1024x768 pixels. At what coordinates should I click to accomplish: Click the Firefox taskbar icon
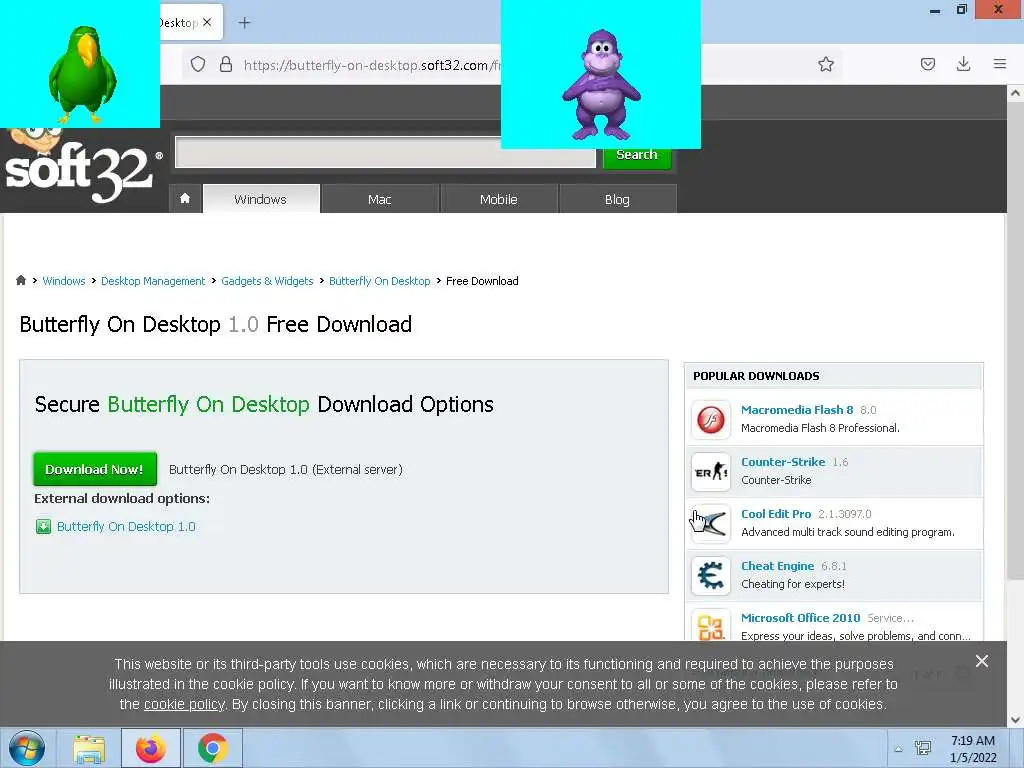pyautogui.click(x=151, y=748)
